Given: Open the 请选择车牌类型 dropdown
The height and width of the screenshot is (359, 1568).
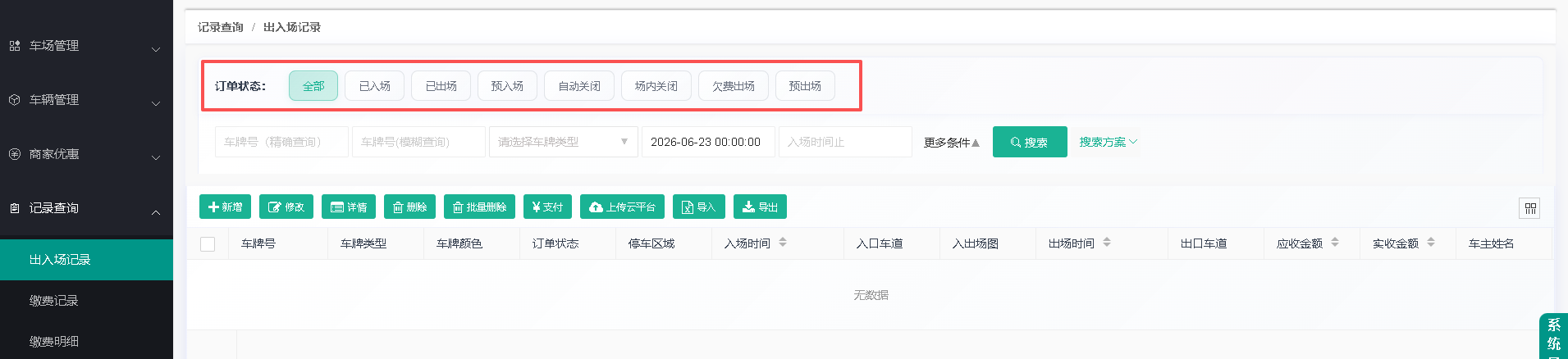Looking at the screenshot, I should click(563, 142).
